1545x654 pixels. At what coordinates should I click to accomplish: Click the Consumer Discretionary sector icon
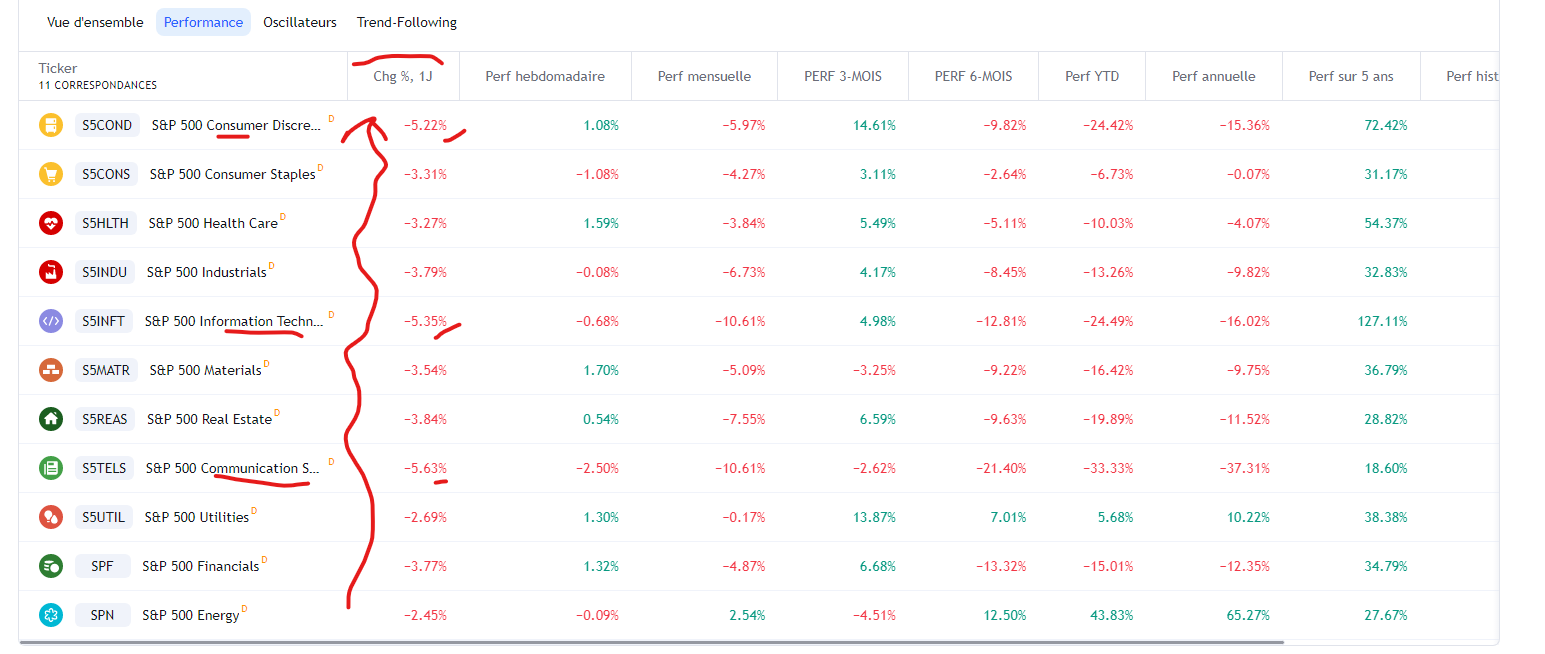(x=50, y=125)
